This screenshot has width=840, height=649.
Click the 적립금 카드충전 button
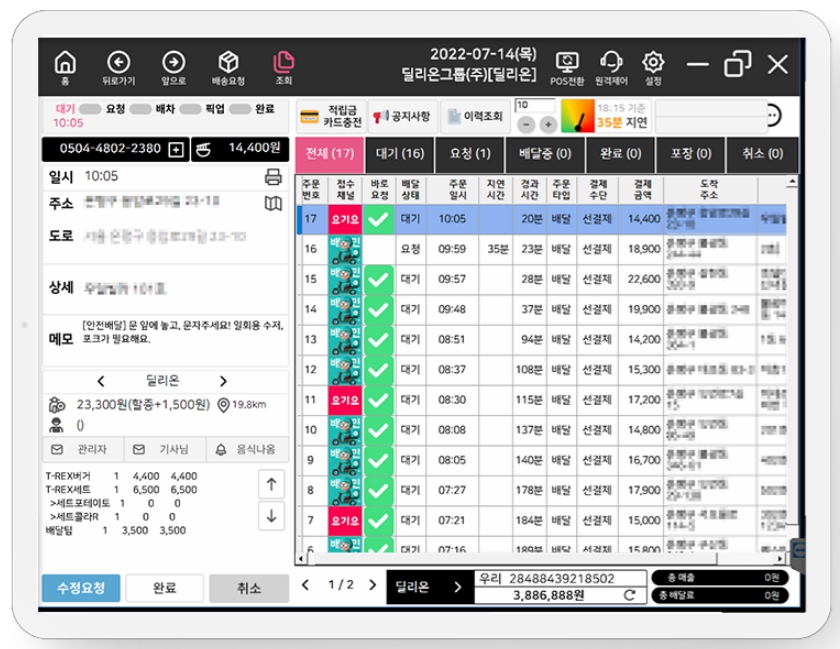(x=331, y=117)
